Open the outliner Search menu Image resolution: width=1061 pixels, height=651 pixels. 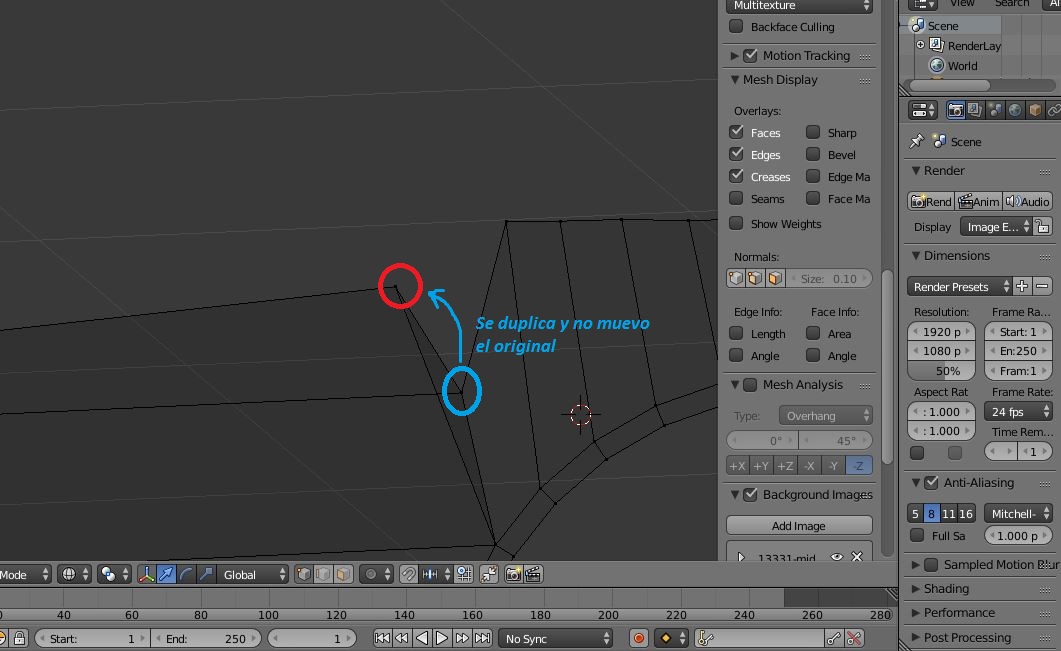click(x=1012, y=3)
